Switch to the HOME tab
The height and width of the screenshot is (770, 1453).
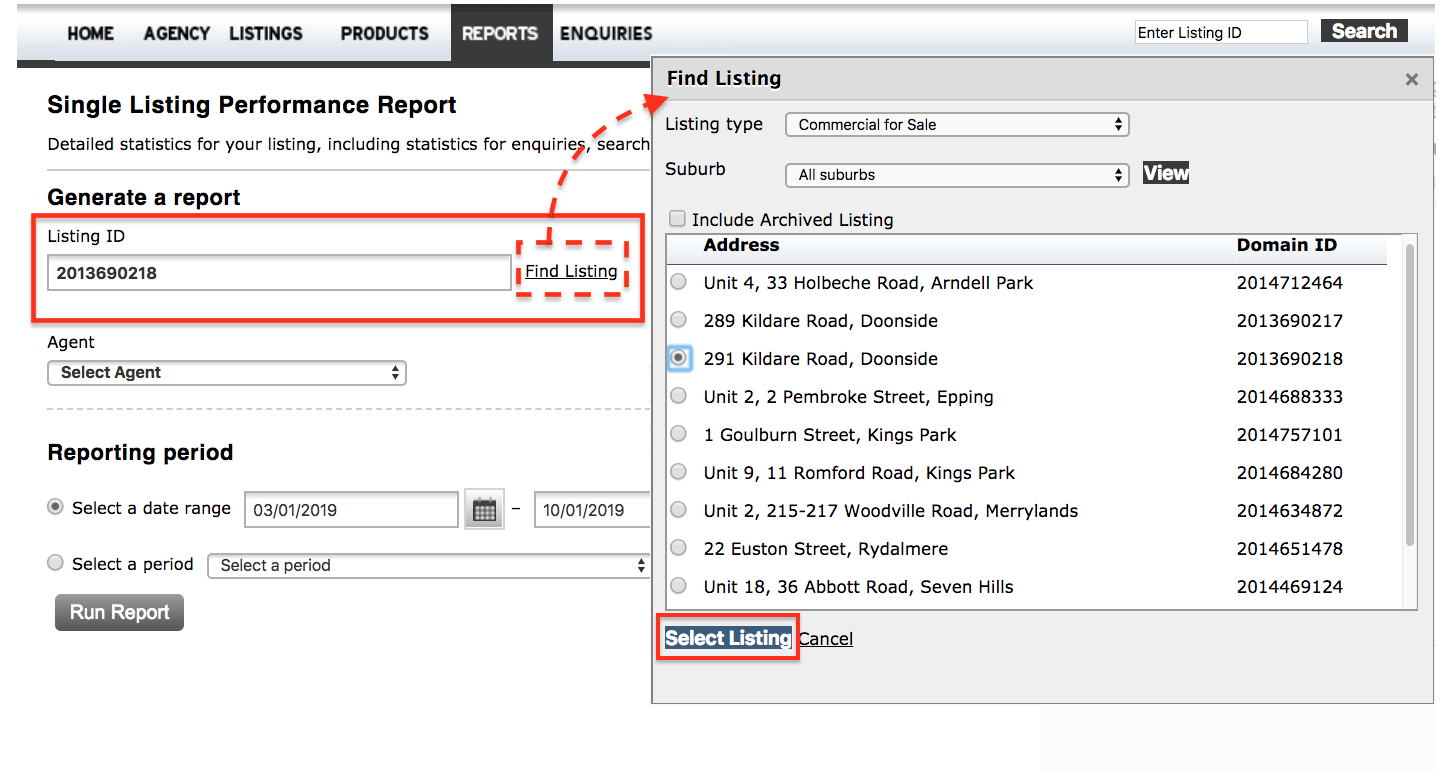point(90,33)
